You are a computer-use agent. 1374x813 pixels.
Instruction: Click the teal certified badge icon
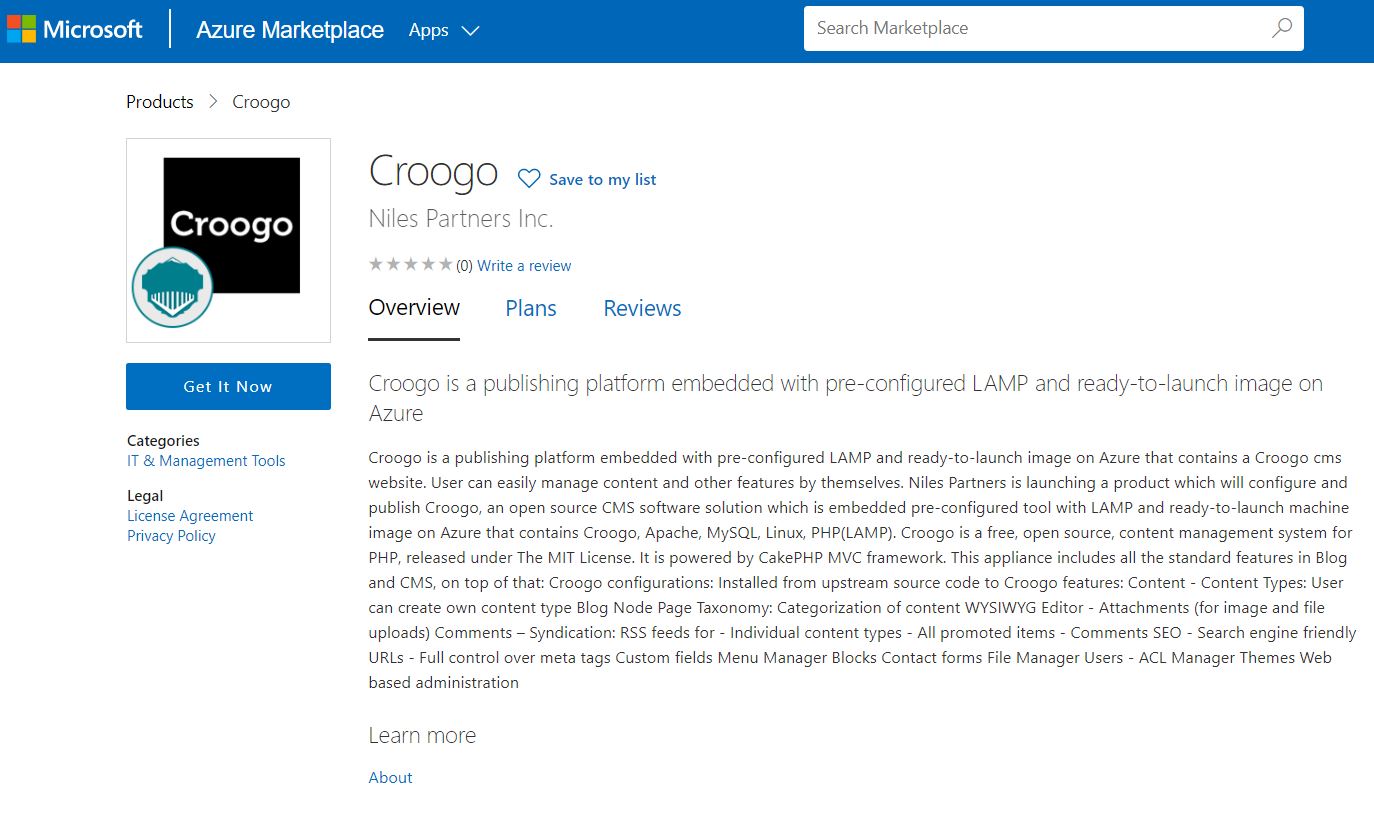[172, 287]
